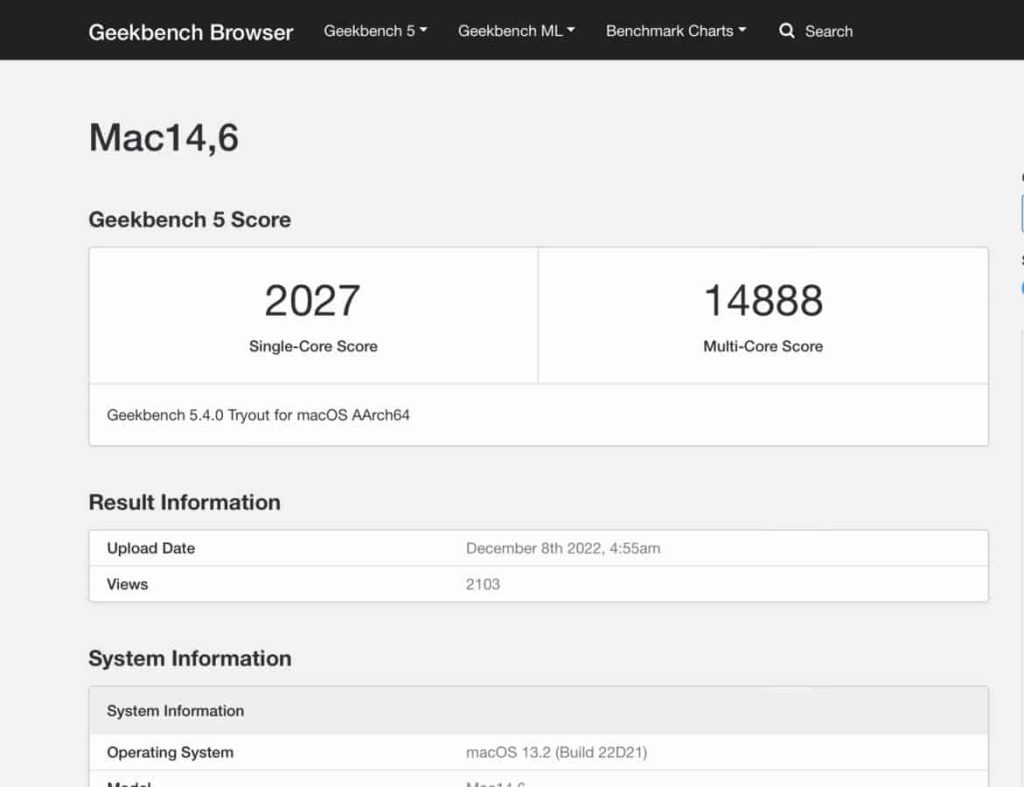Select the views count 2103

pyautogui.click(x=483, y=584)
